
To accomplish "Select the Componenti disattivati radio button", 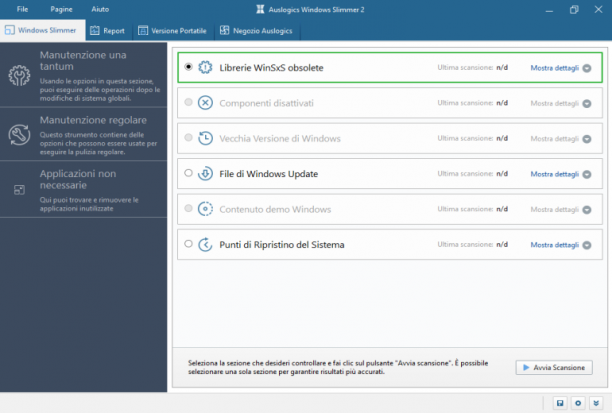I will [189, 102].
